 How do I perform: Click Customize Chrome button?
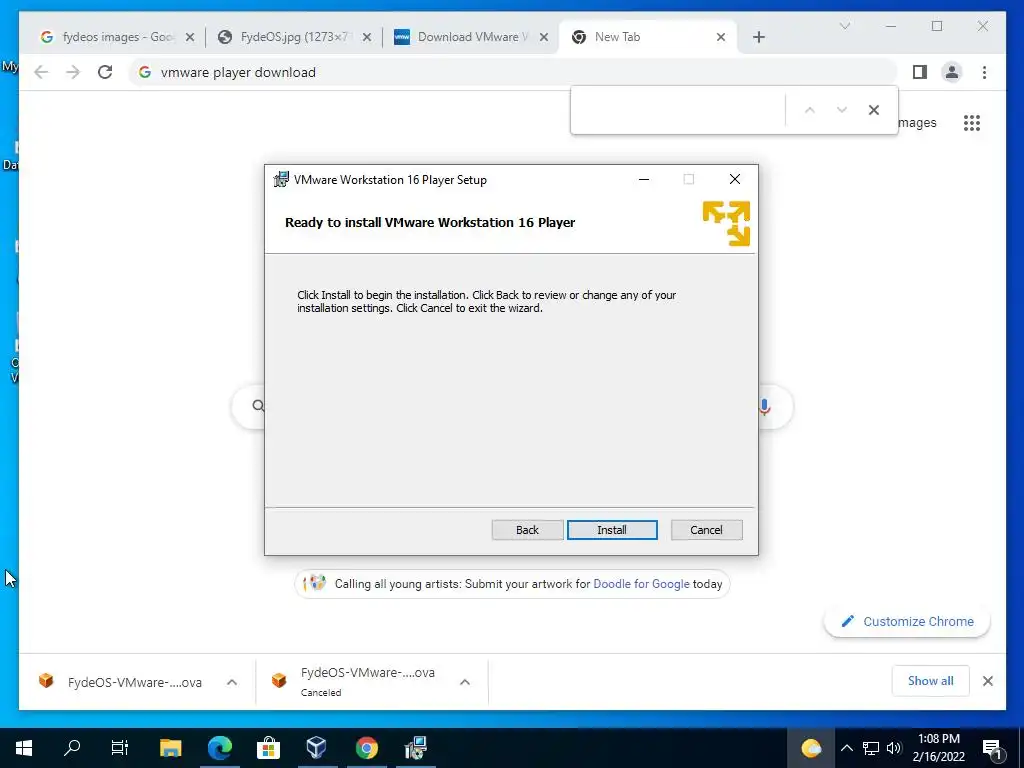tap(906, 622)
